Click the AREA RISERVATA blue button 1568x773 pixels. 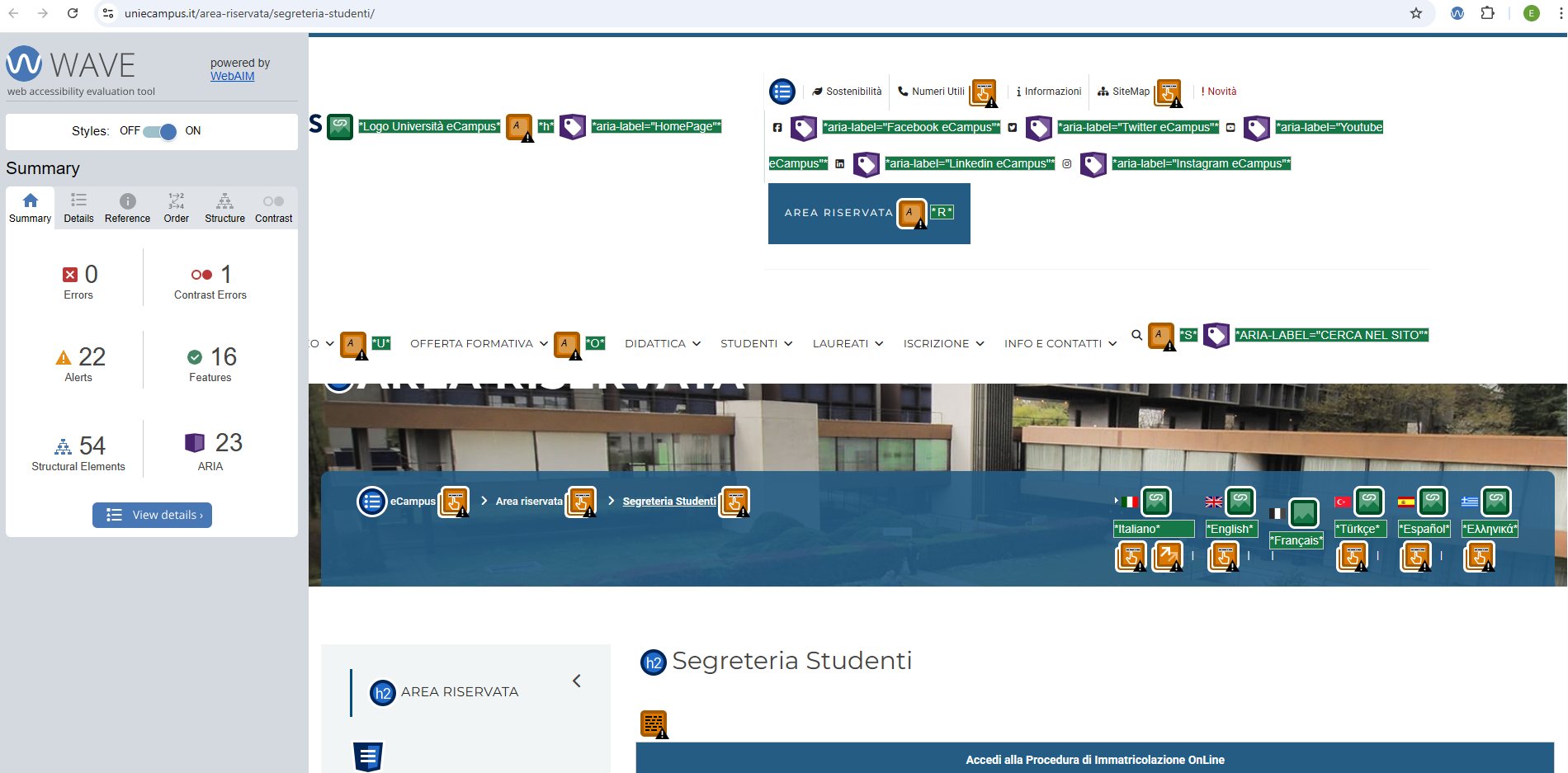point(838,213)
